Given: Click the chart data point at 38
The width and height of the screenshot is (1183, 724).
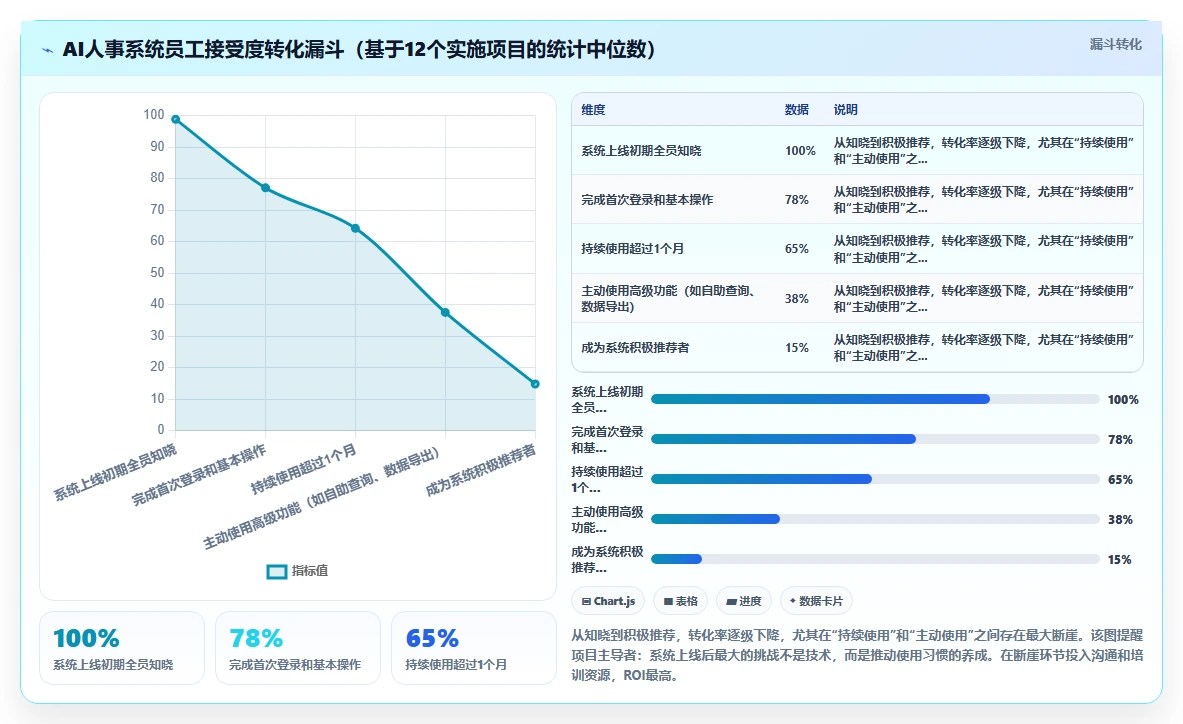Looking at the screenshot, I should 445,312.
